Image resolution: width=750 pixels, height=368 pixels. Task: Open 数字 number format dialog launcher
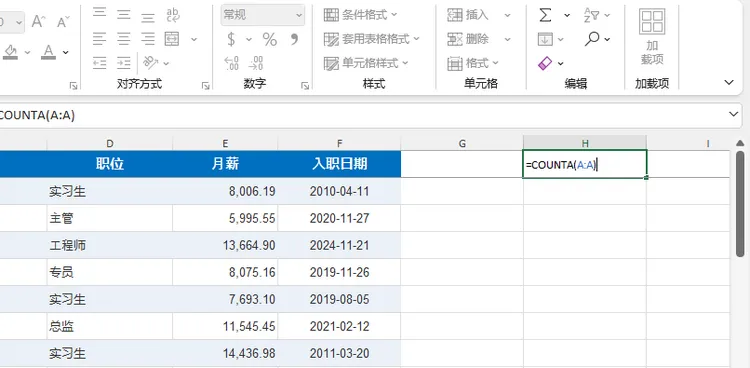(305, 86)
